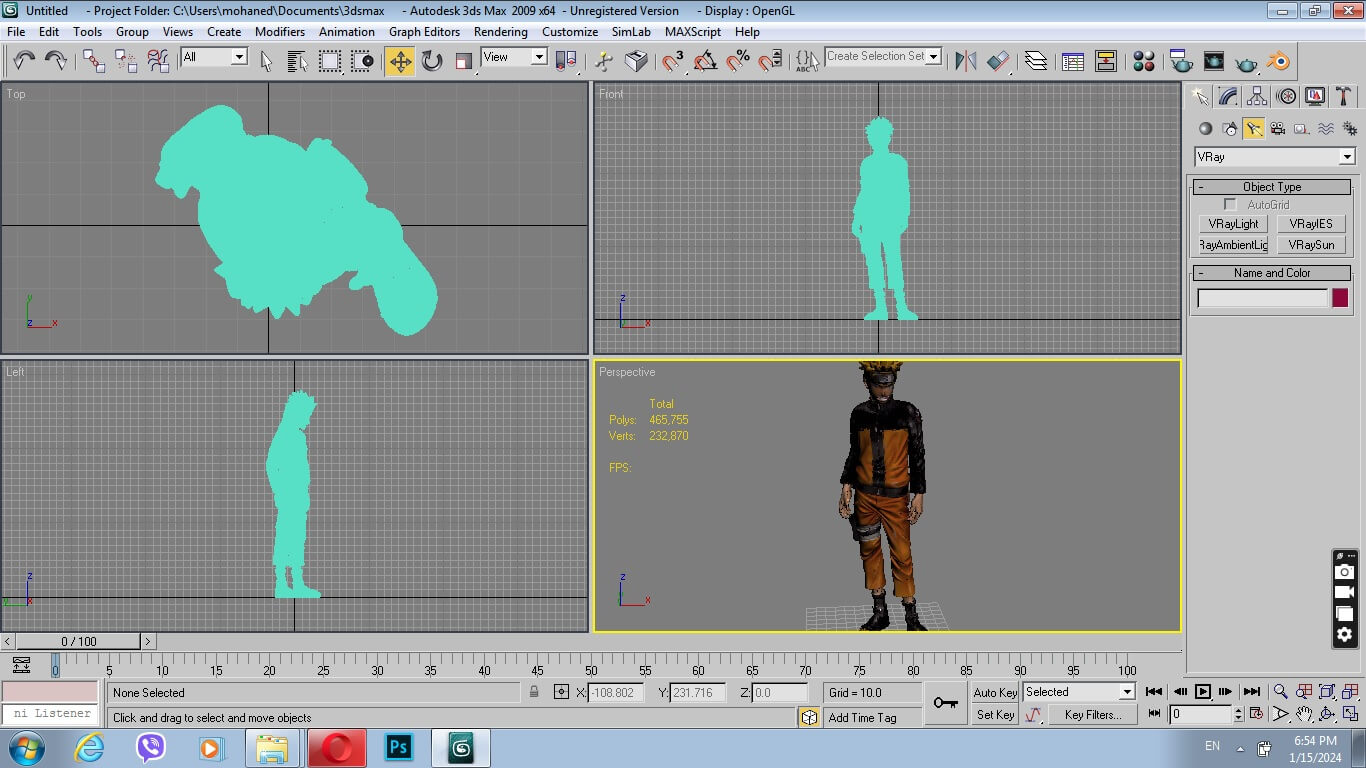
Task: Collapse the Object Type rollout
Action: pos(1271,187)
